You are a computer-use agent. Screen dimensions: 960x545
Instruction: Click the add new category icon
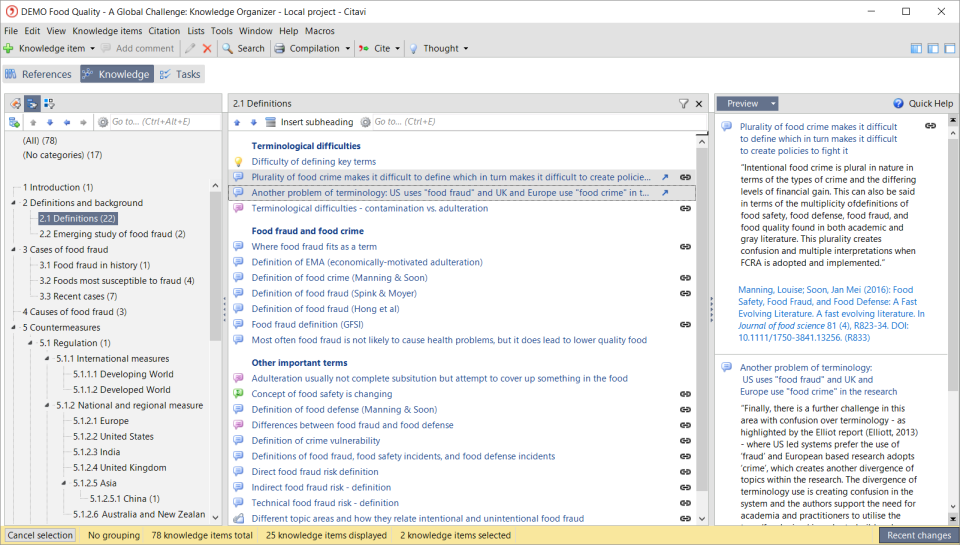(15, 122)
